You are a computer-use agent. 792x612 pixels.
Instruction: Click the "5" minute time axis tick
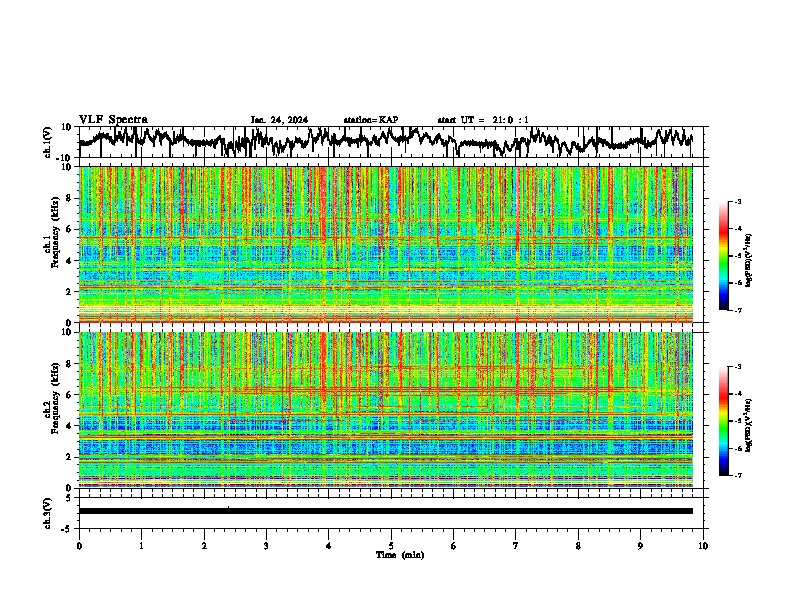pyautogui.click(x=391, y=546)
